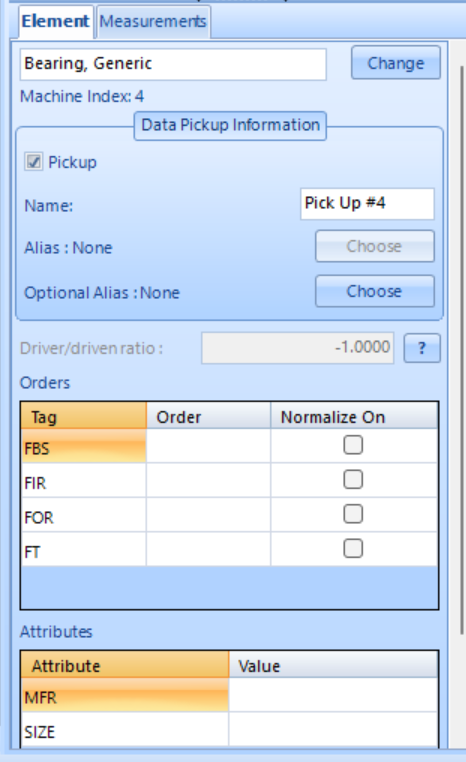Viewport: 466px width, 762px height.
Task: Select the Element tab
Action: point(55,21)
